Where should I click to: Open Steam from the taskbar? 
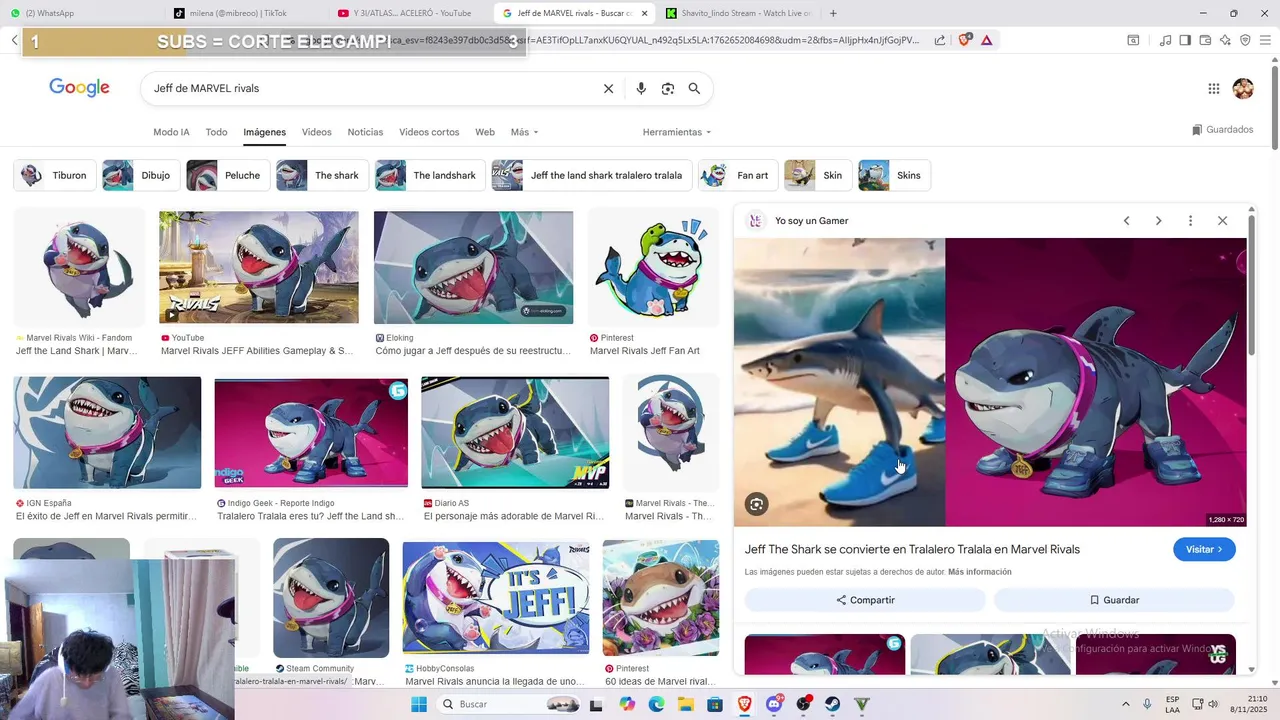click(x=832, y=704)
